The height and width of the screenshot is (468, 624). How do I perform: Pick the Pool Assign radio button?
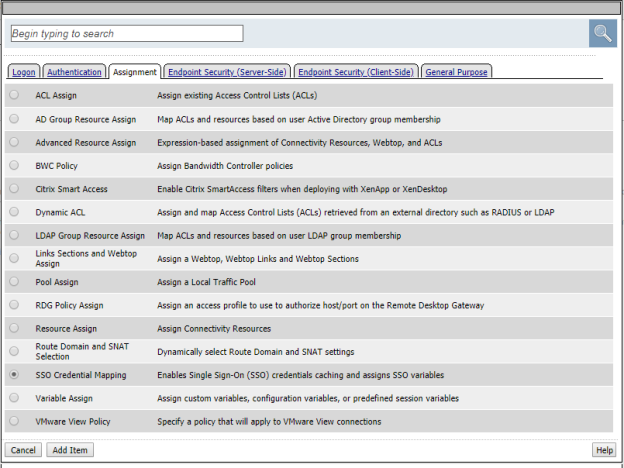(x=14, y=282)
